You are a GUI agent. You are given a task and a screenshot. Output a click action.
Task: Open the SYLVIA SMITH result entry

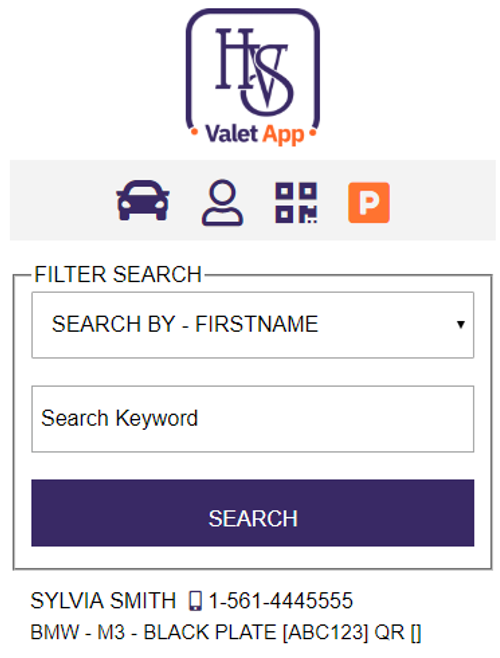103,601
